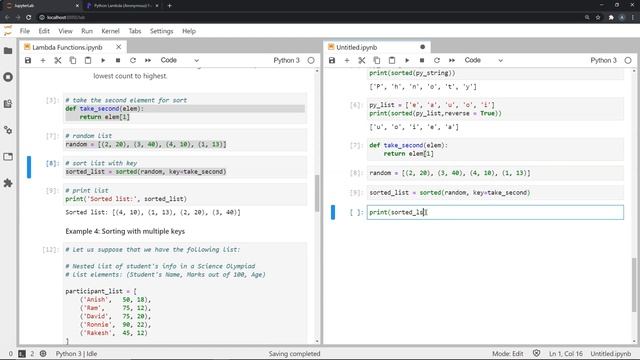Viewport: 640px width, 360px height.
Task: Click the trusted notebook shield icon
Action: pyautogui.click(x=536, y=353)
